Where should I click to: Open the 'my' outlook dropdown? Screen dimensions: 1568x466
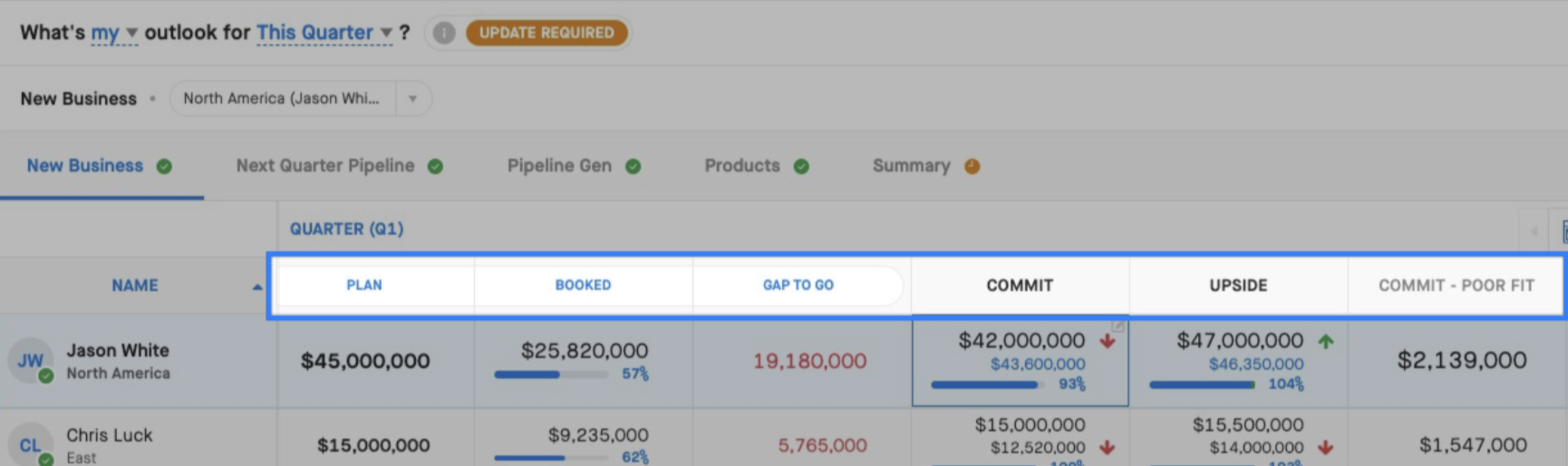[113, 33]
